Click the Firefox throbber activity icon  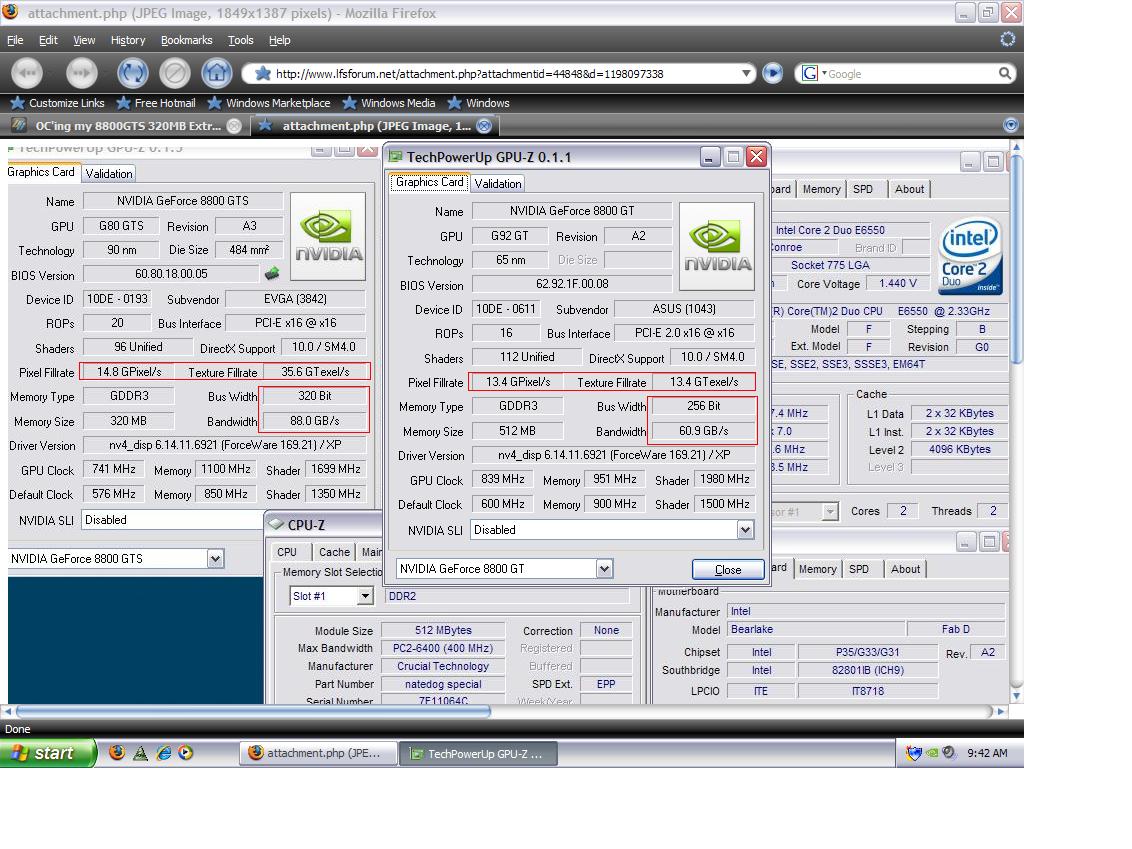click(x=1007, y=40)
